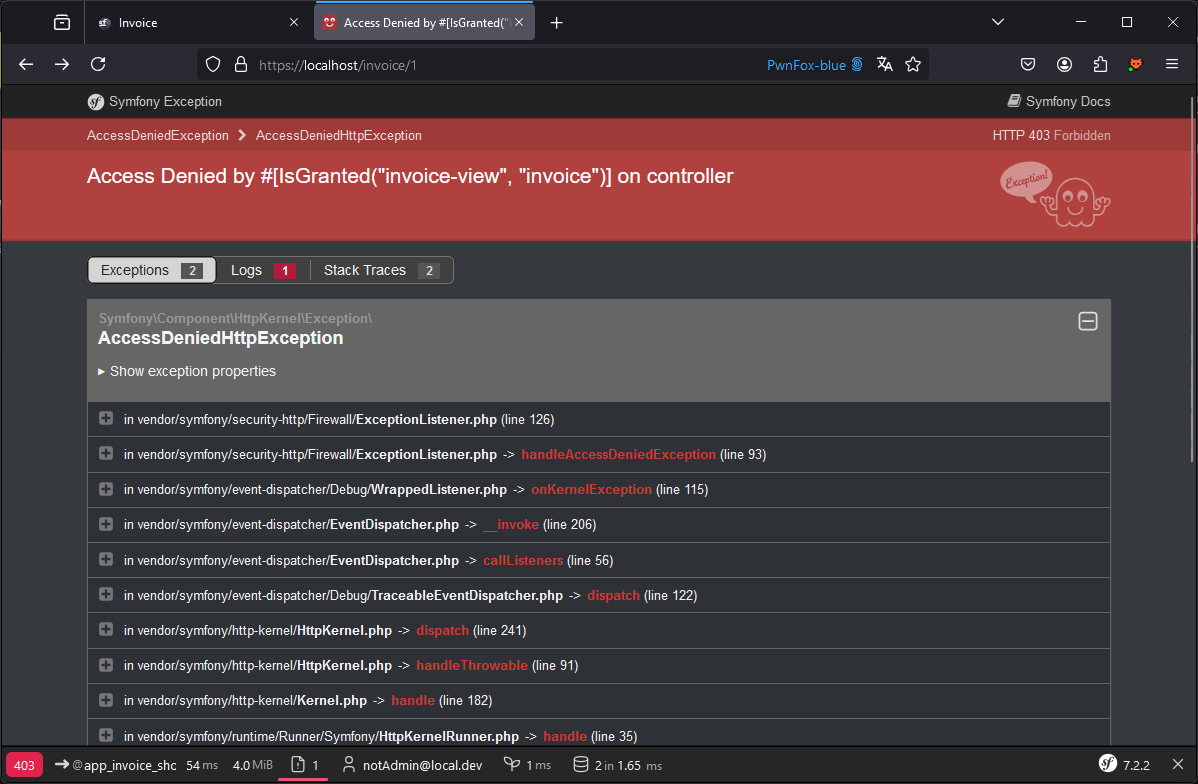Click the URL address field
The width and height of the screenshot is (1198, 784).
500,64
